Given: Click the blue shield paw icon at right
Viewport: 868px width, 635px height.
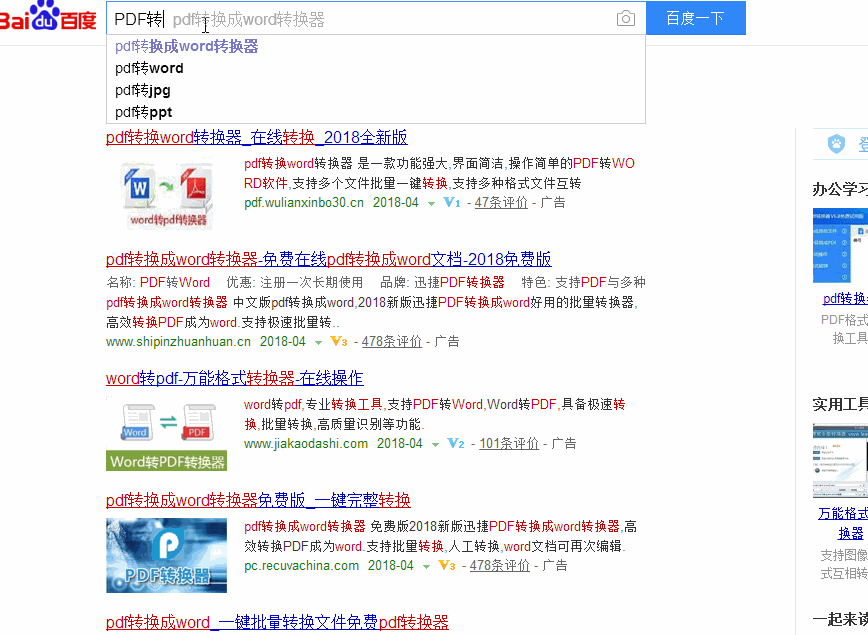Looking at the screenshot, I should click(836, 143).
